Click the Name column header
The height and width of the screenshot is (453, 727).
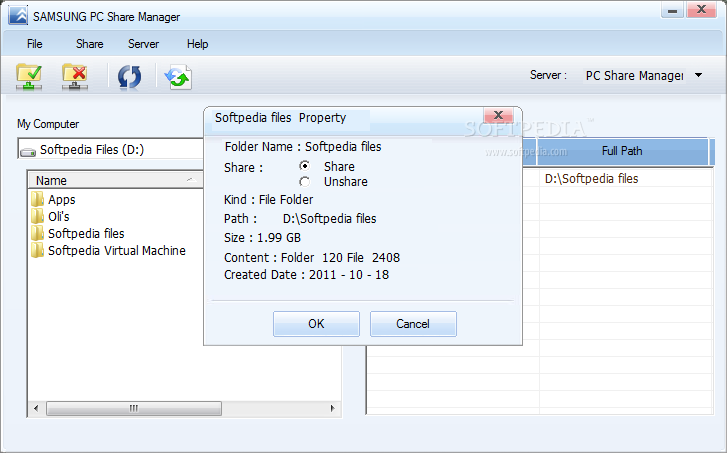(x=116, y=180)
